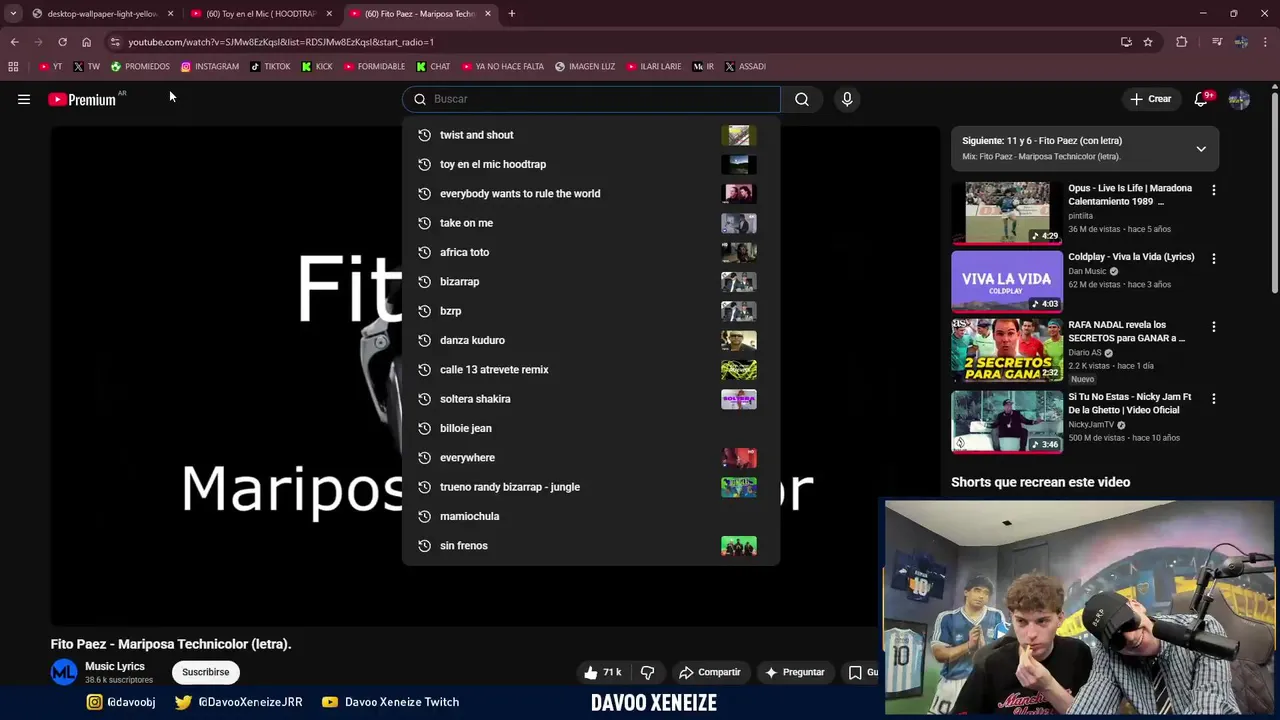Screen dimensions: 1280x720
Task: Open notifications bell
Action: [1202, 99]
